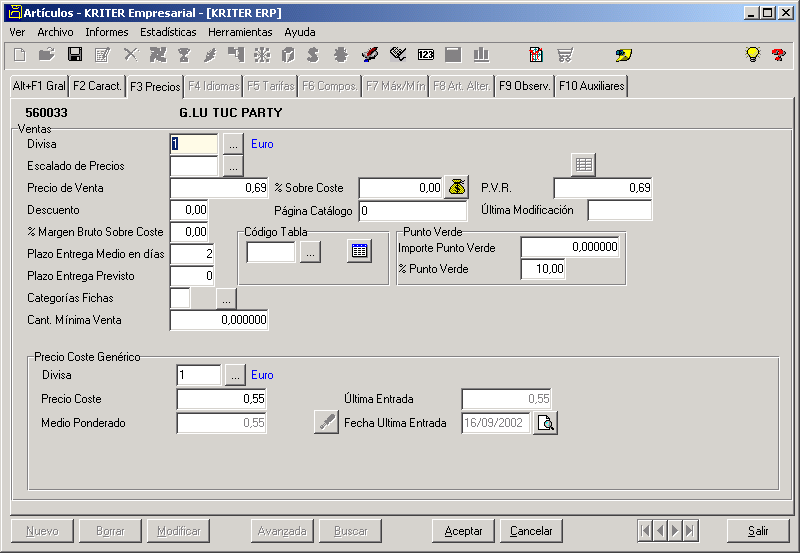Click the Última Modificación input field
The height and width of the screenshot is (553, 800).
[x=620, y=210]
